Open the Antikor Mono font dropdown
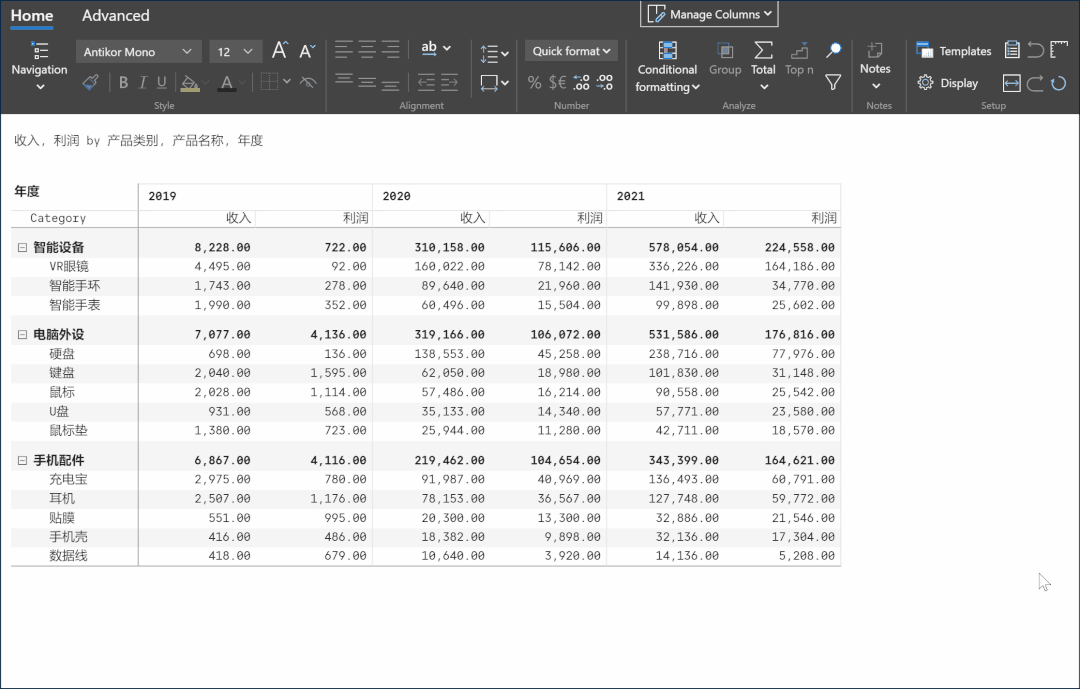The width and height of the screenshot is (1080, 689). [x=138, y=52]
